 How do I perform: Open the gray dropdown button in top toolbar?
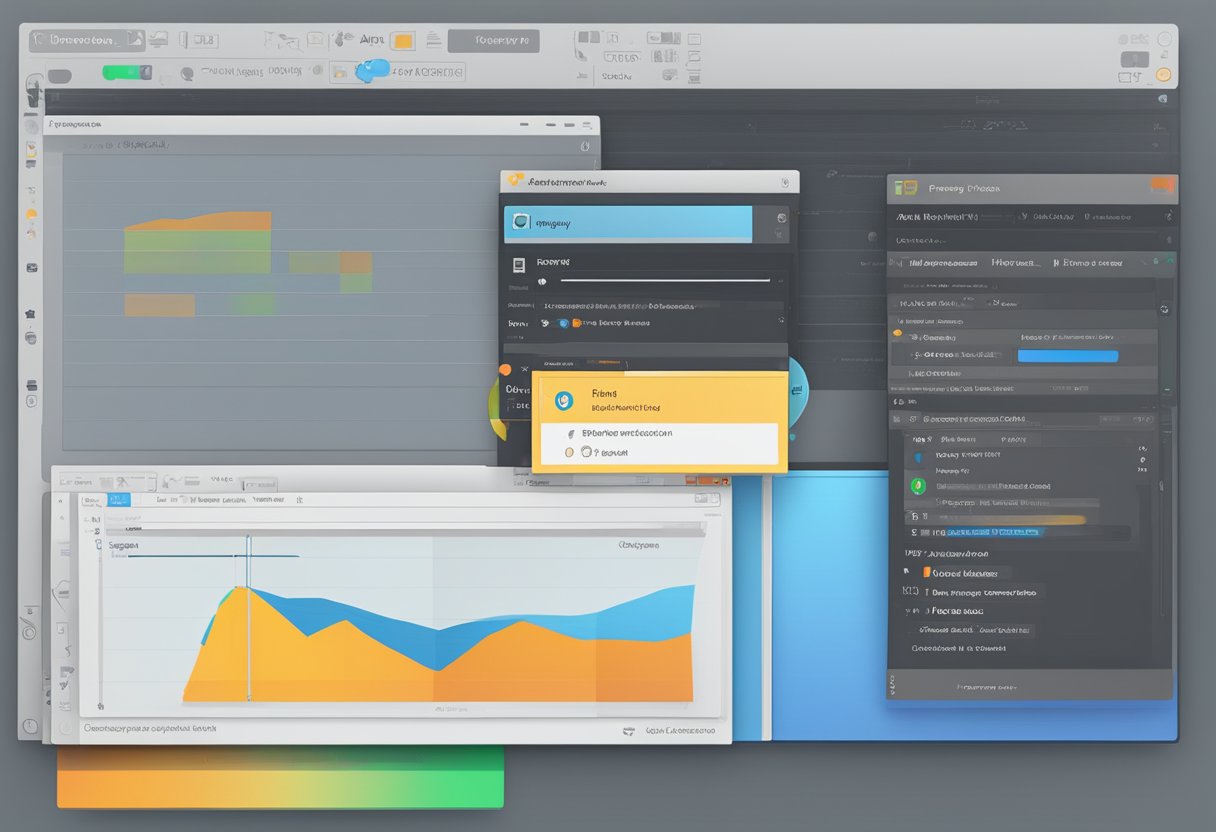493,41
